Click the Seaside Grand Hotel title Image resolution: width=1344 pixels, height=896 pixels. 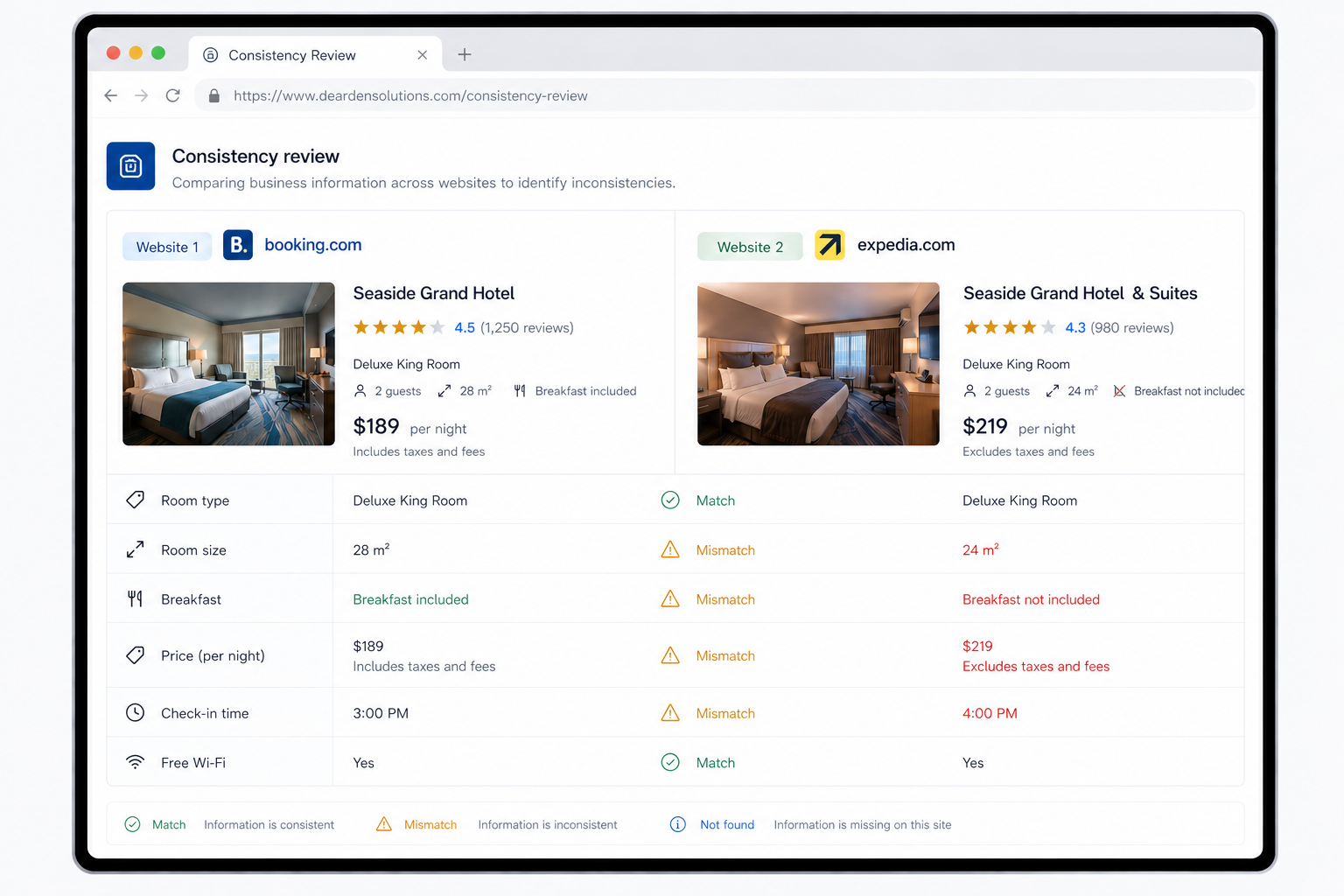434,293
